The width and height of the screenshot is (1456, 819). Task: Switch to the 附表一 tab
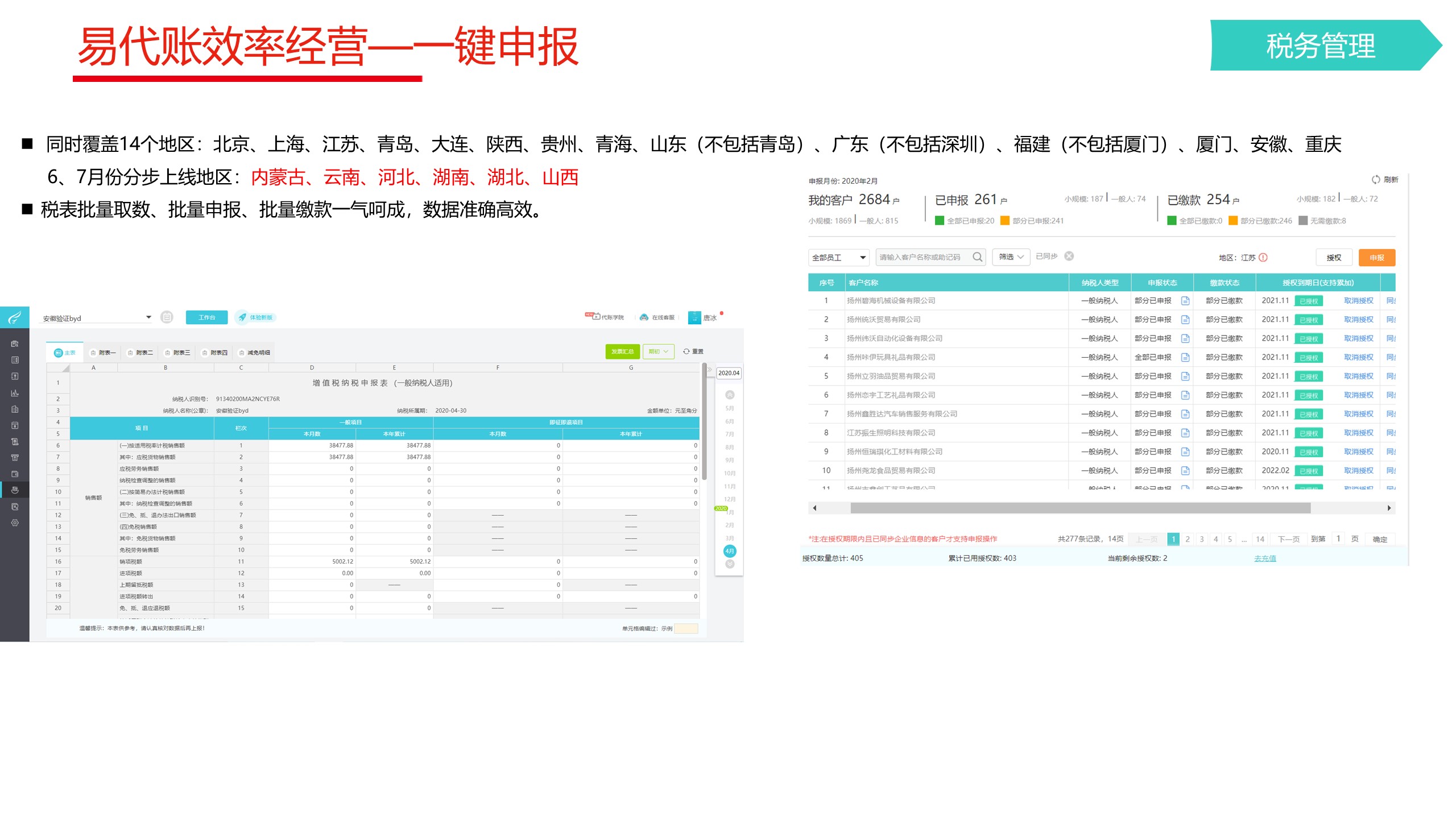click(x=103, y=353)
